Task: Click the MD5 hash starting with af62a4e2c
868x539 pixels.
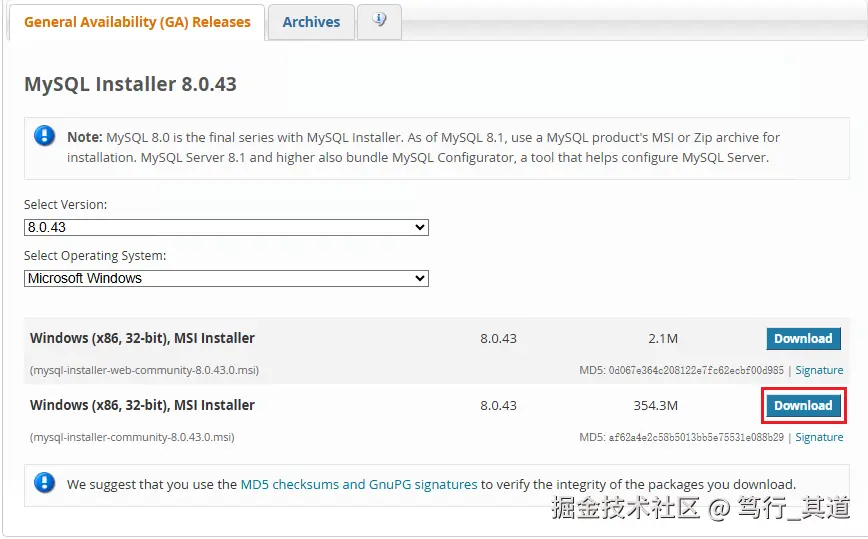Action: [x=696, y=437]
